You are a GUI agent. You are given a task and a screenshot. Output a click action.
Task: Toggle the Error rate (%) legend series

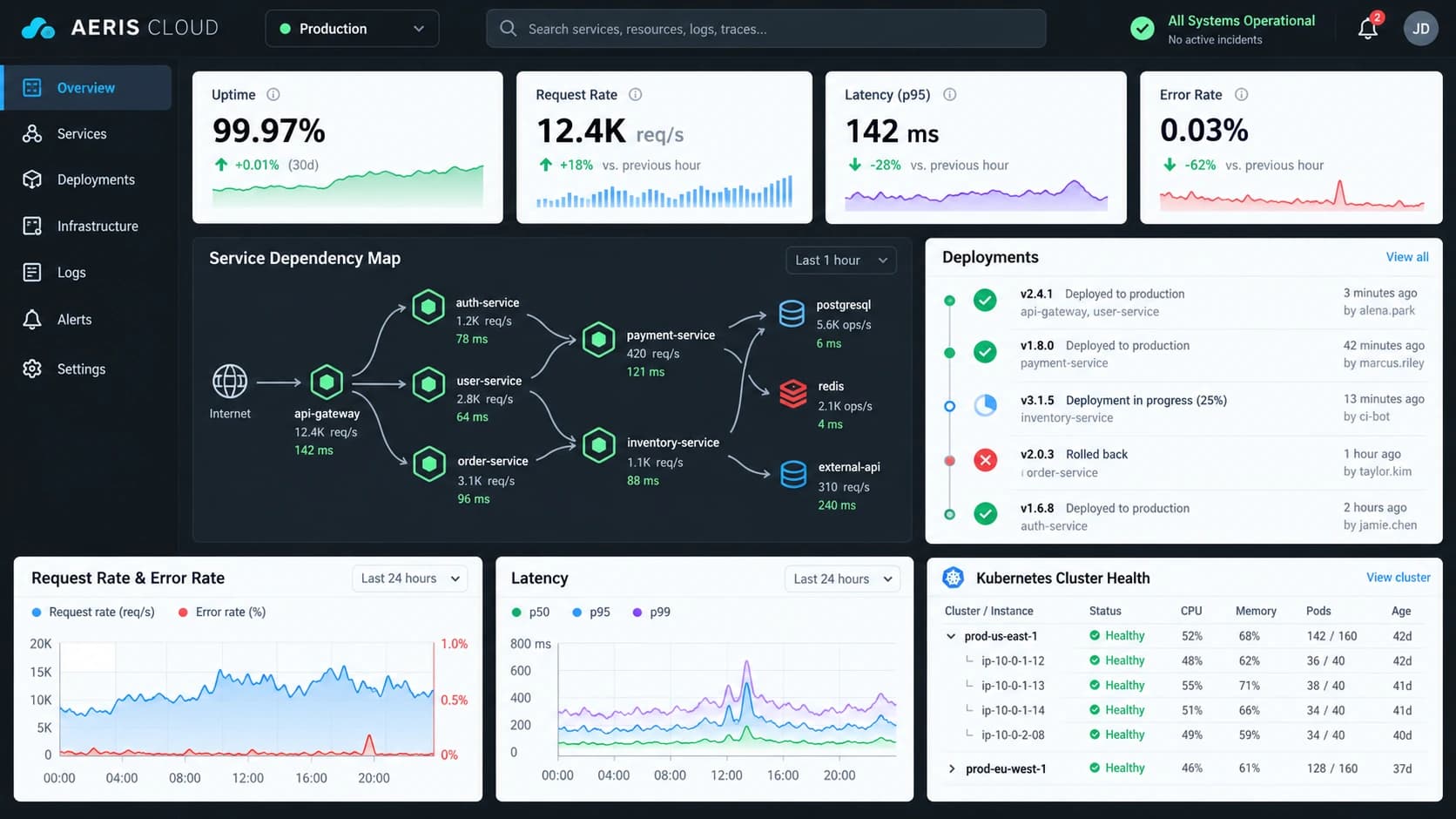coord(222,612)
